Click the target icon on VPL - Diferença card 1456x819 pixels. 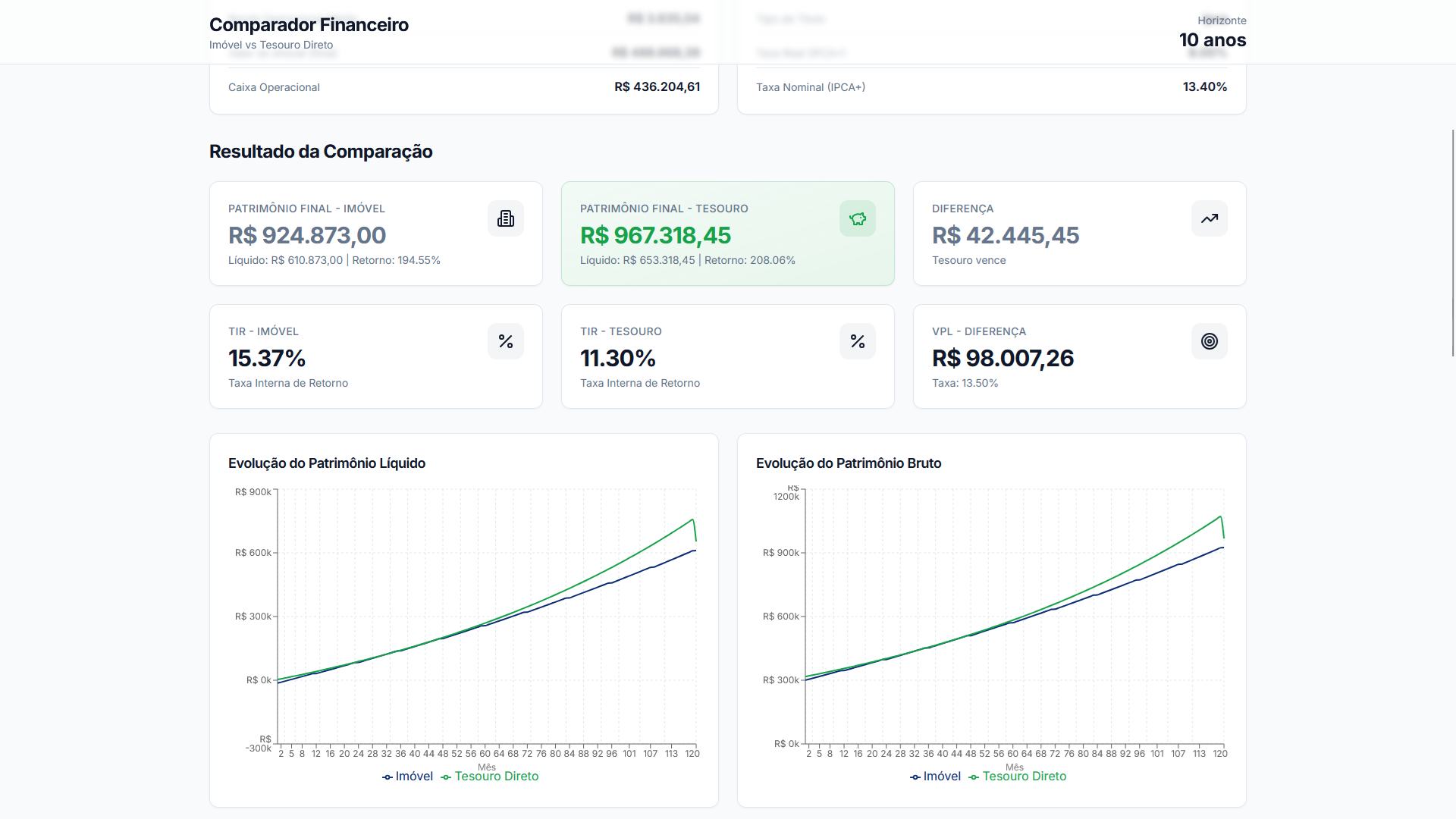pos(1210,341)
